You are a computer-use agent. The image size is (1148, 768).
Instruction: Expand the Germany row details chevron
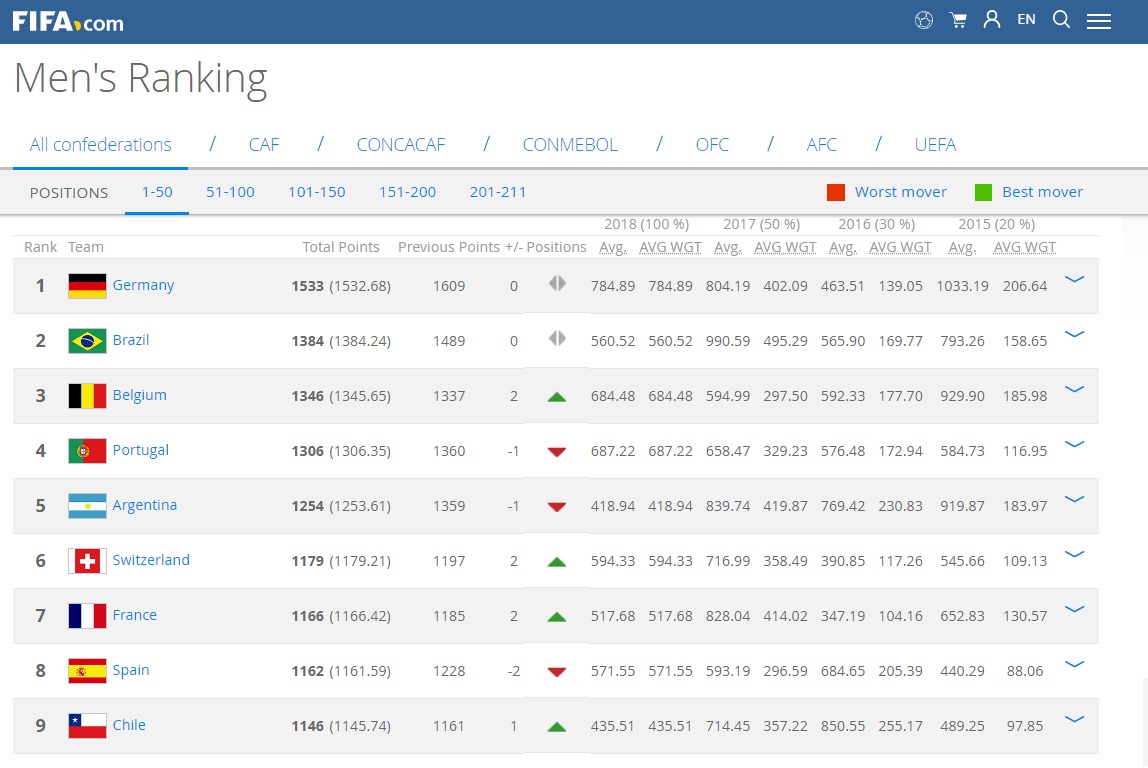[x=1075, y=280]
